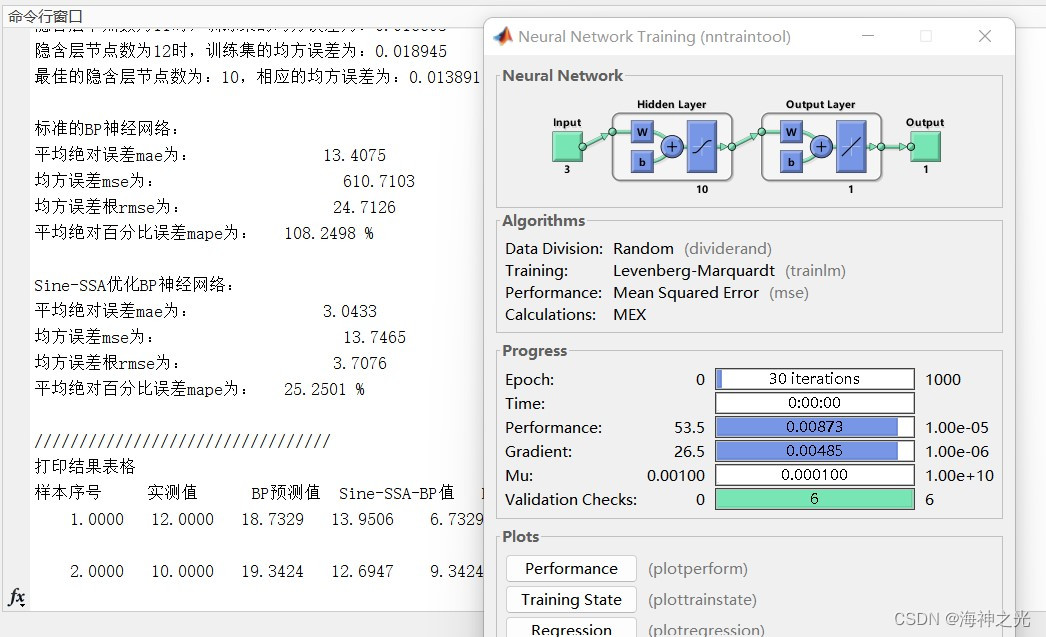This screenshot has height=637, width=1046.
Task: Click the Time progress field showing 0:00:00
Action: point(815,403)
